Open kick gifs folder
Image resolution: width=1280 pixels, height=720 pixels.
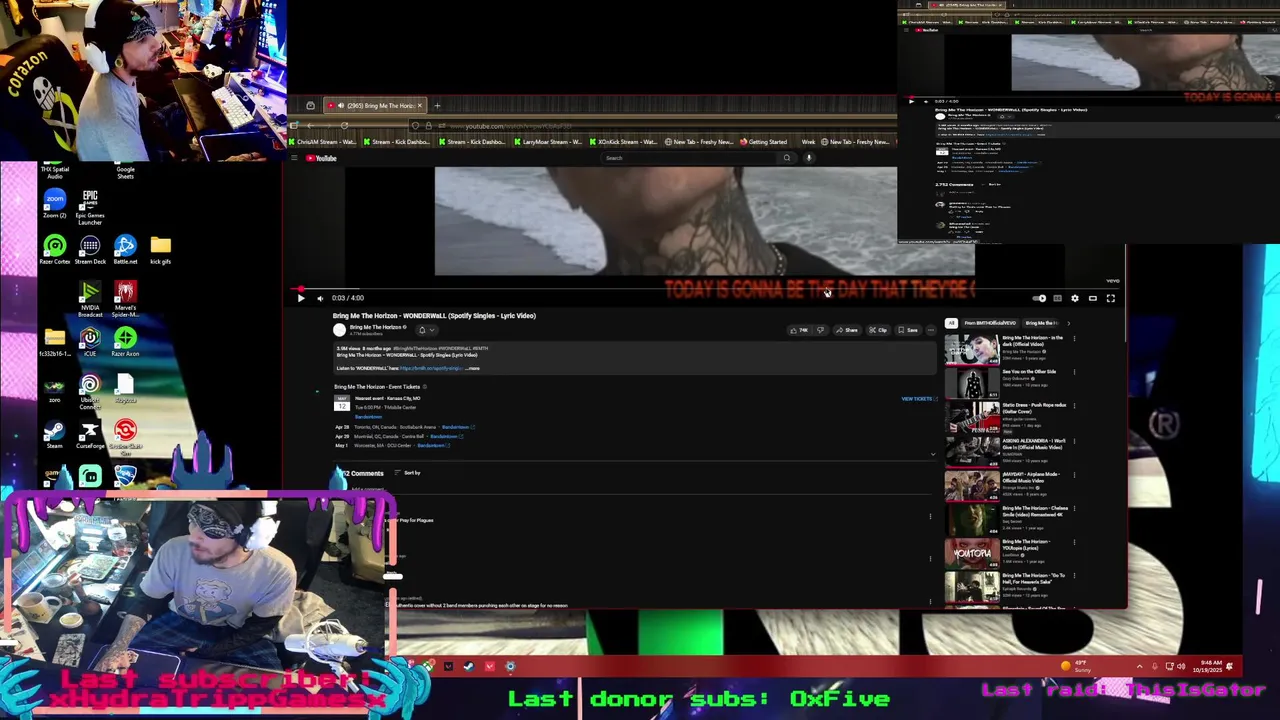click(160, 250)
